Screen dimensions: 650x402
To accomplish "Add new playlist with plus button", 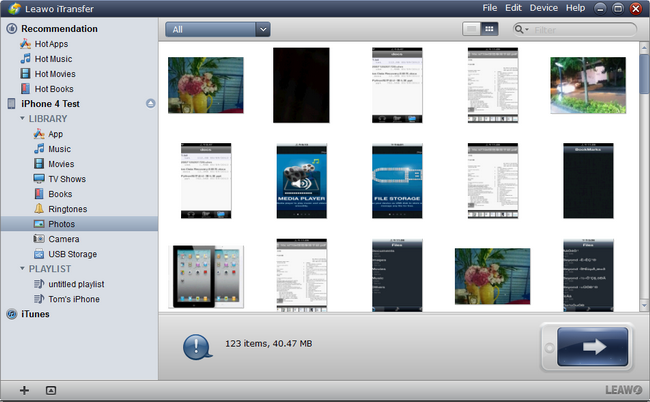I will point(24,390).
